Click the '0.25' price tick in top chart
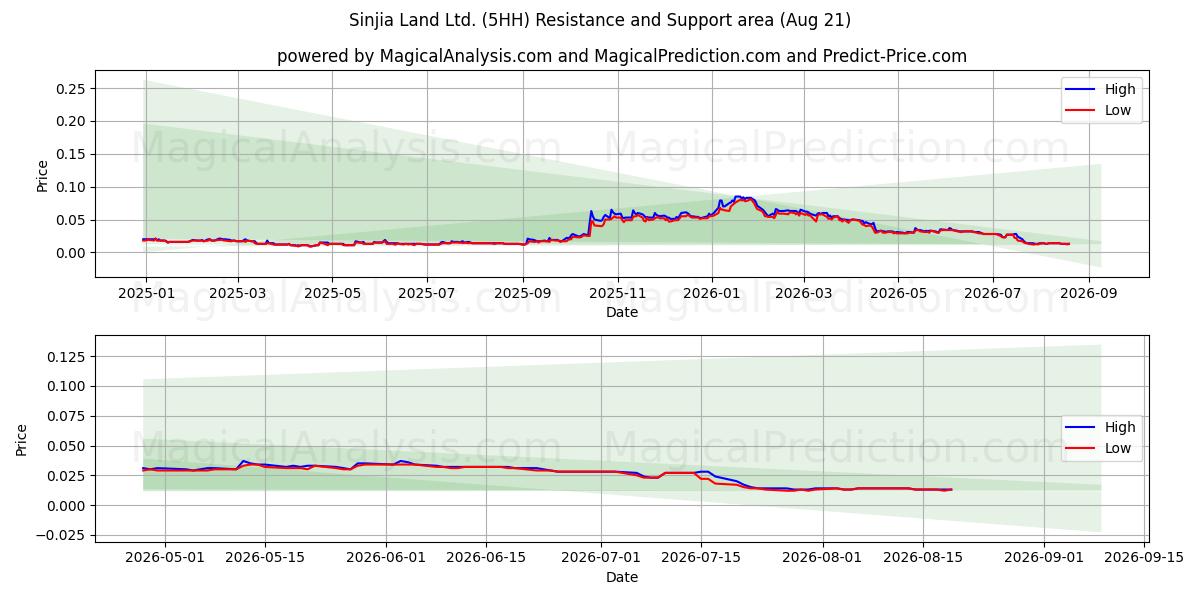Viewport: 1200px width, 600px height. (73, 89)
